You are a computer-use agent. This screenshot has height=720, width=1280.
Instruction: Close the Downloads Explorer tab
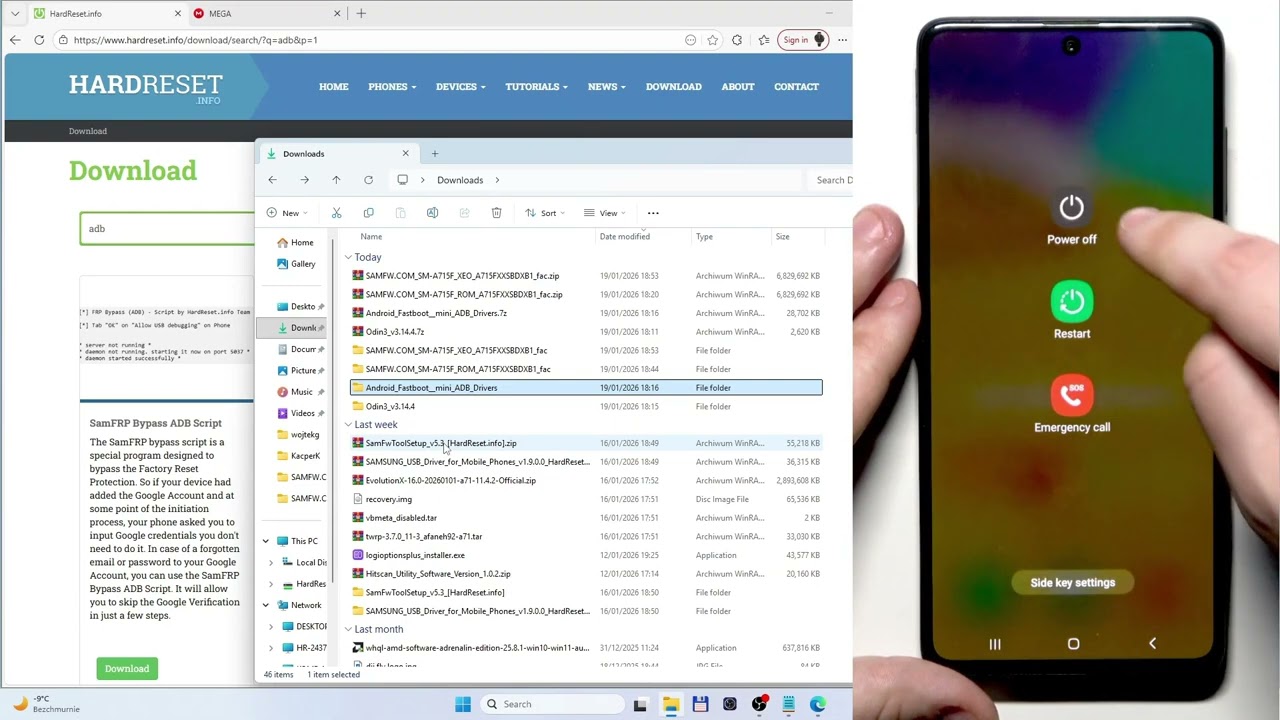pos(405,153)
